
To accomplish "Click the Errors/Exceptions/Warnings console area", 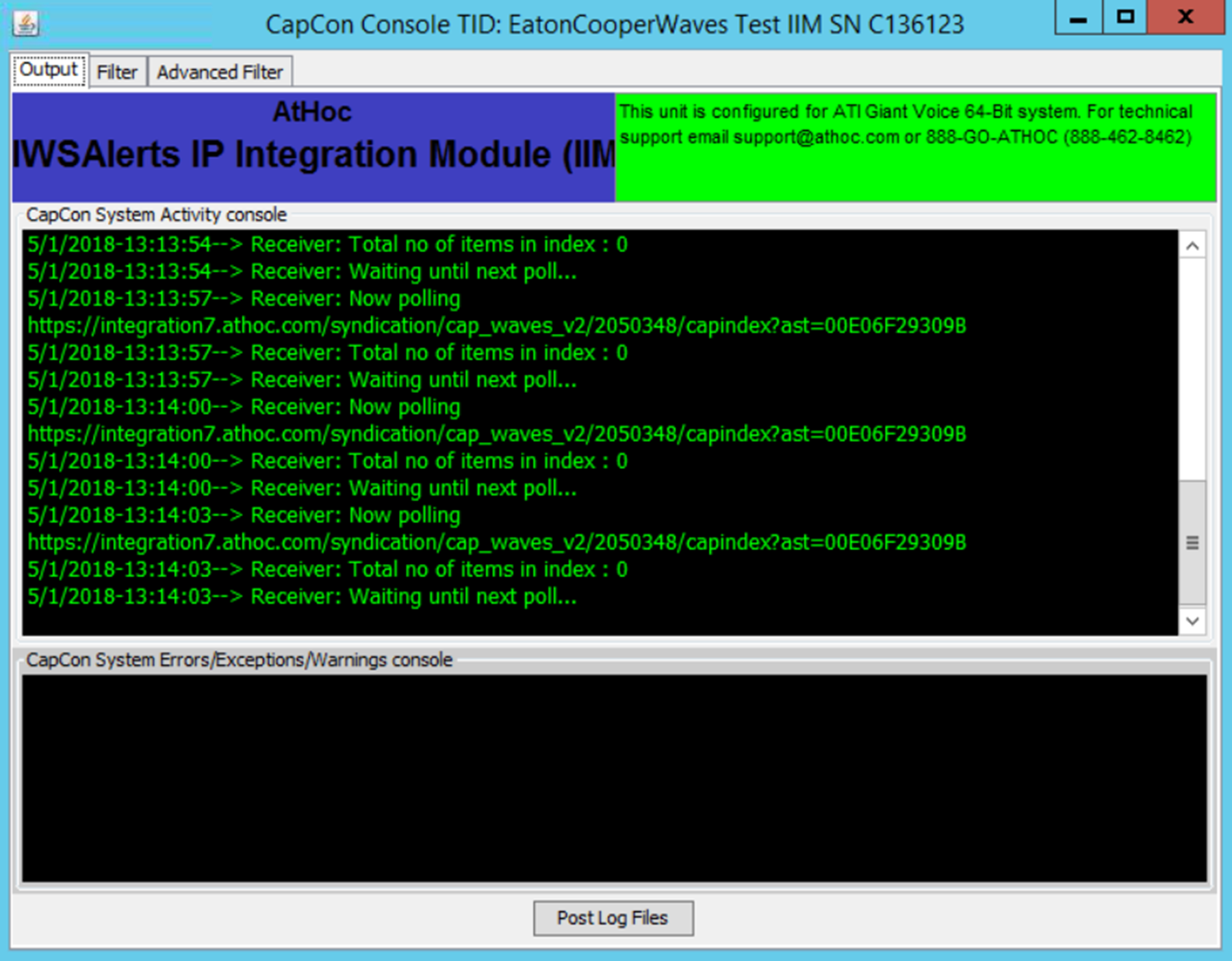I will pyautogui.click(x=614, y=778).
